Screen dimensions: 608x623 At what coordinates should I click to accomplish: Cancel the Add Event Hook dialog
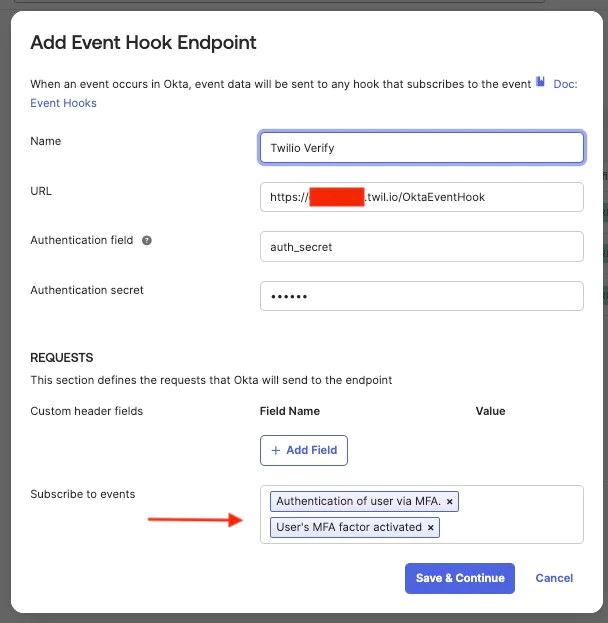pyautogui.click(x=554, y=578)
